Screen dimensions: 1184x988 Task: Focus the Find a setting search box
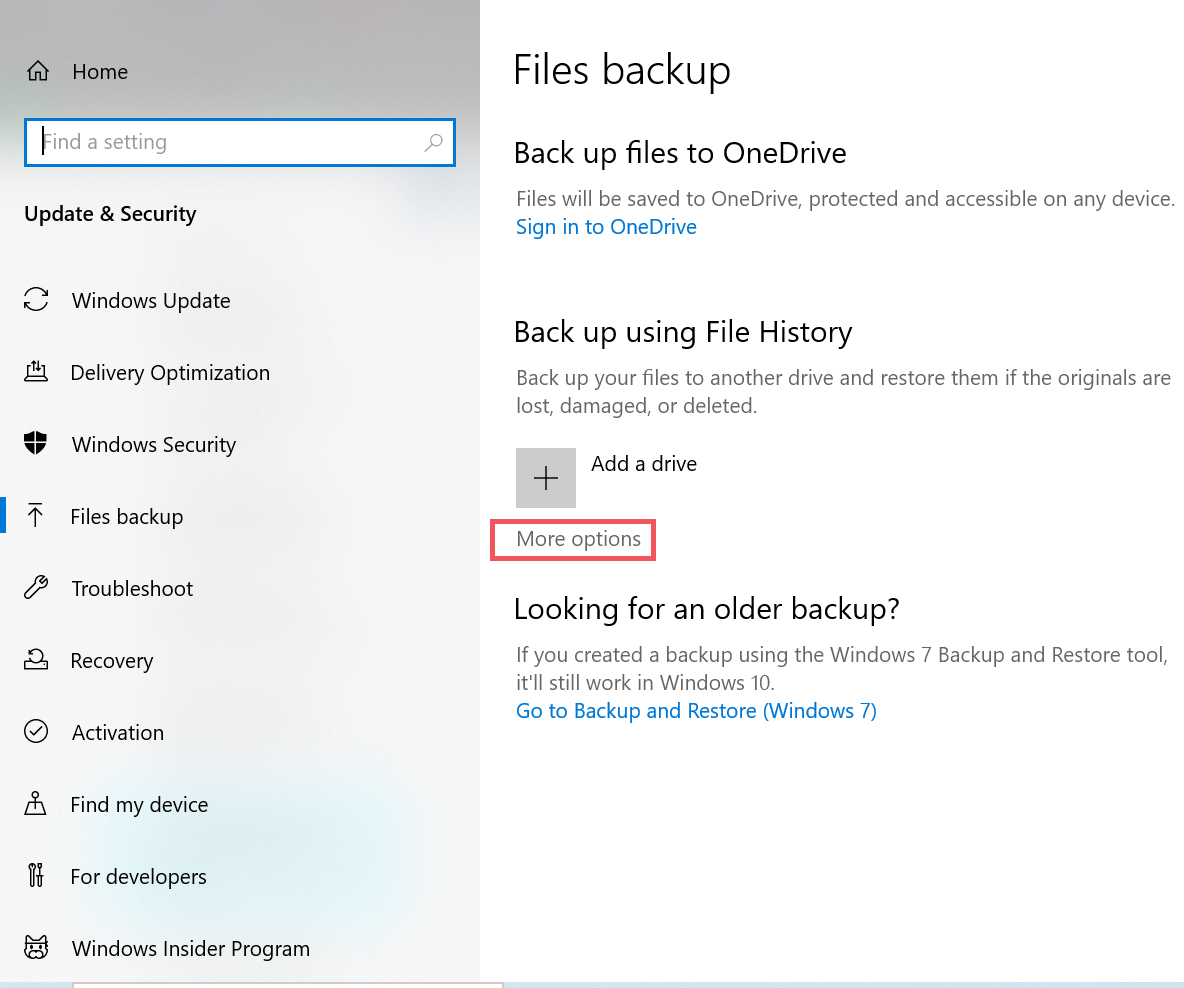click(x=239, y=142)
